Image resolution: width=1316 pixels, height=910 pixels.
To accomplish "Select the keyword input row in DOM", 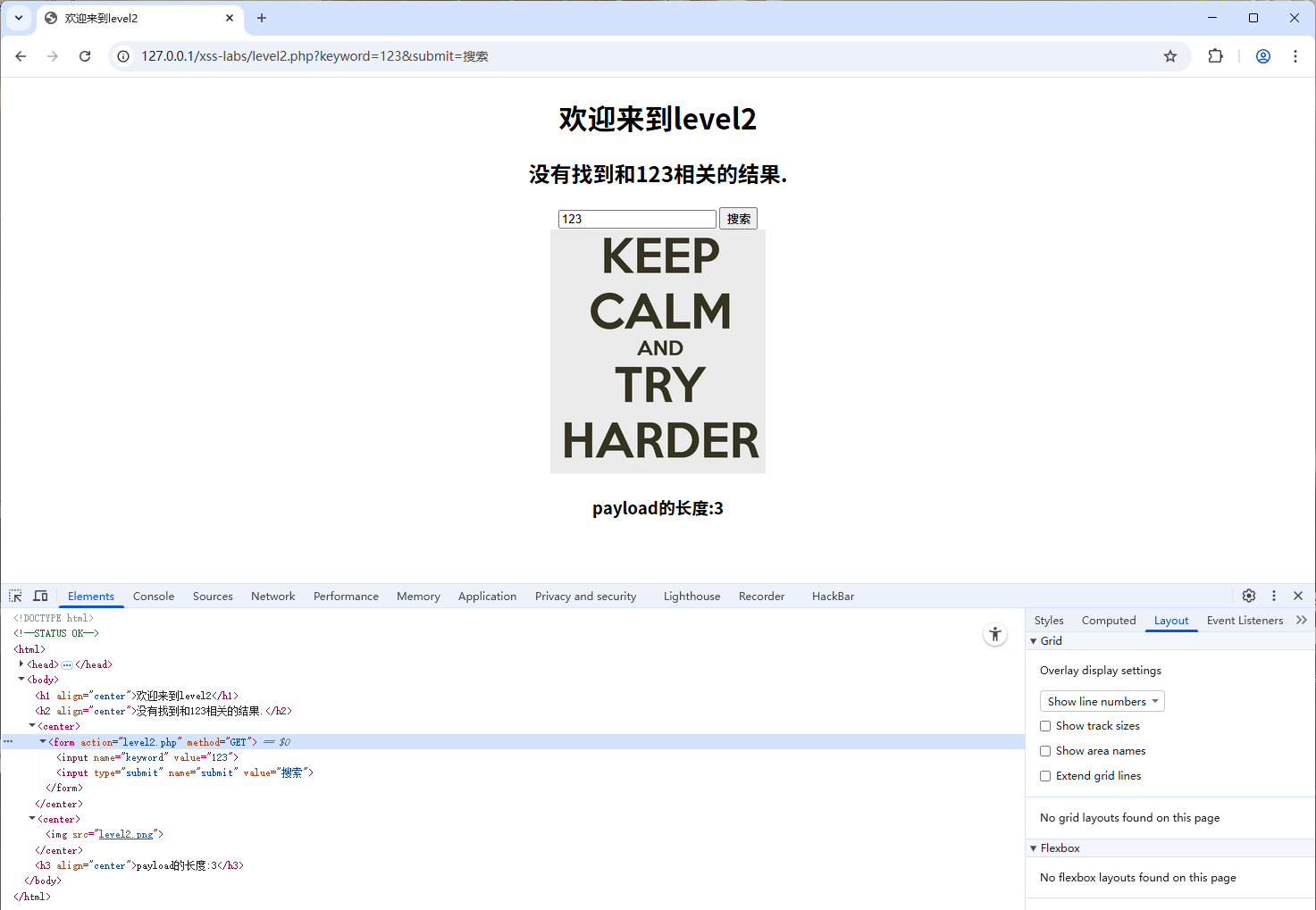I will (512, 757).
